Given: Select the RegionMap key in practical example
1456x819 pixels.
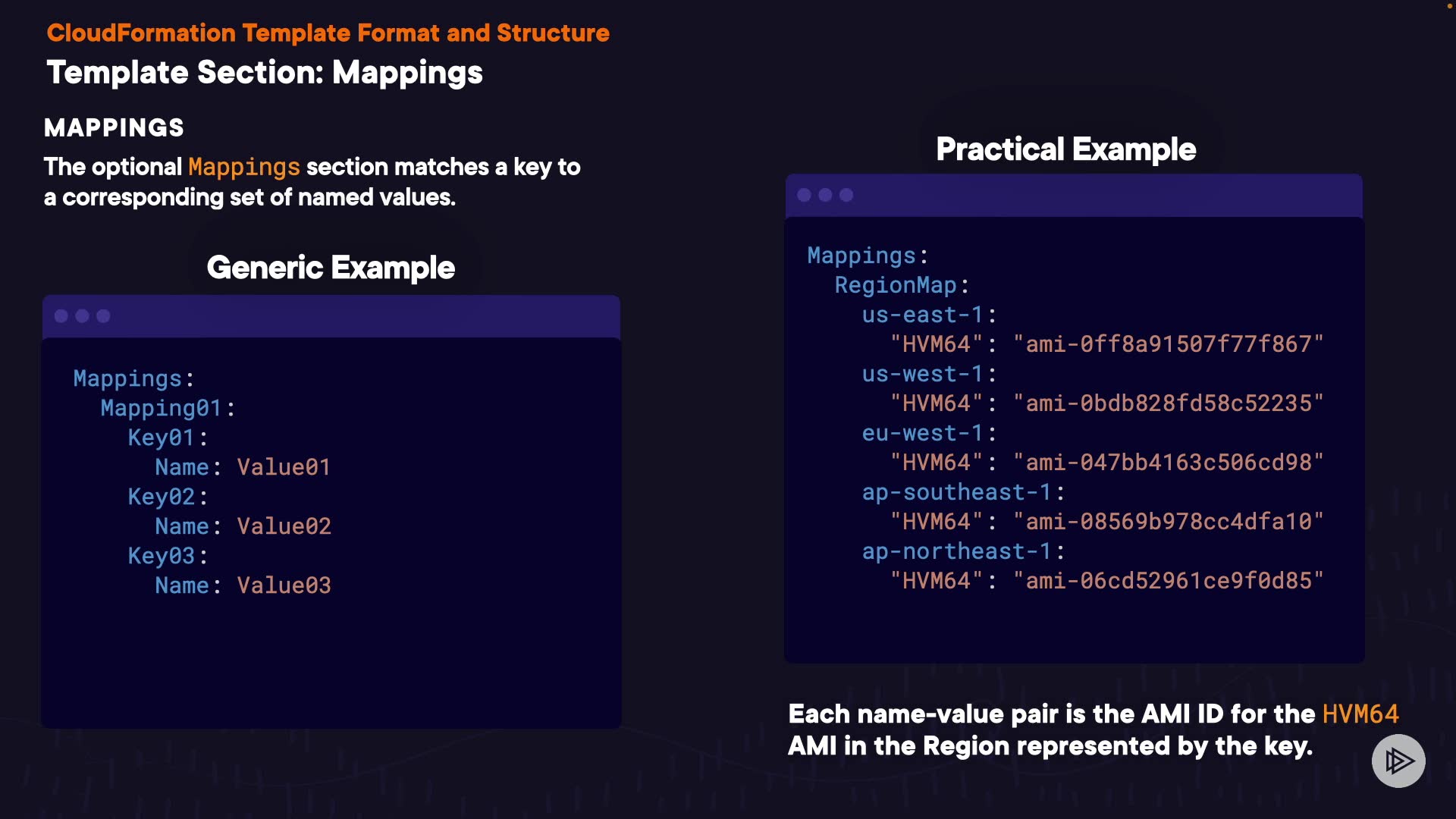Looking at the screenshot, I should click(896, 285).
